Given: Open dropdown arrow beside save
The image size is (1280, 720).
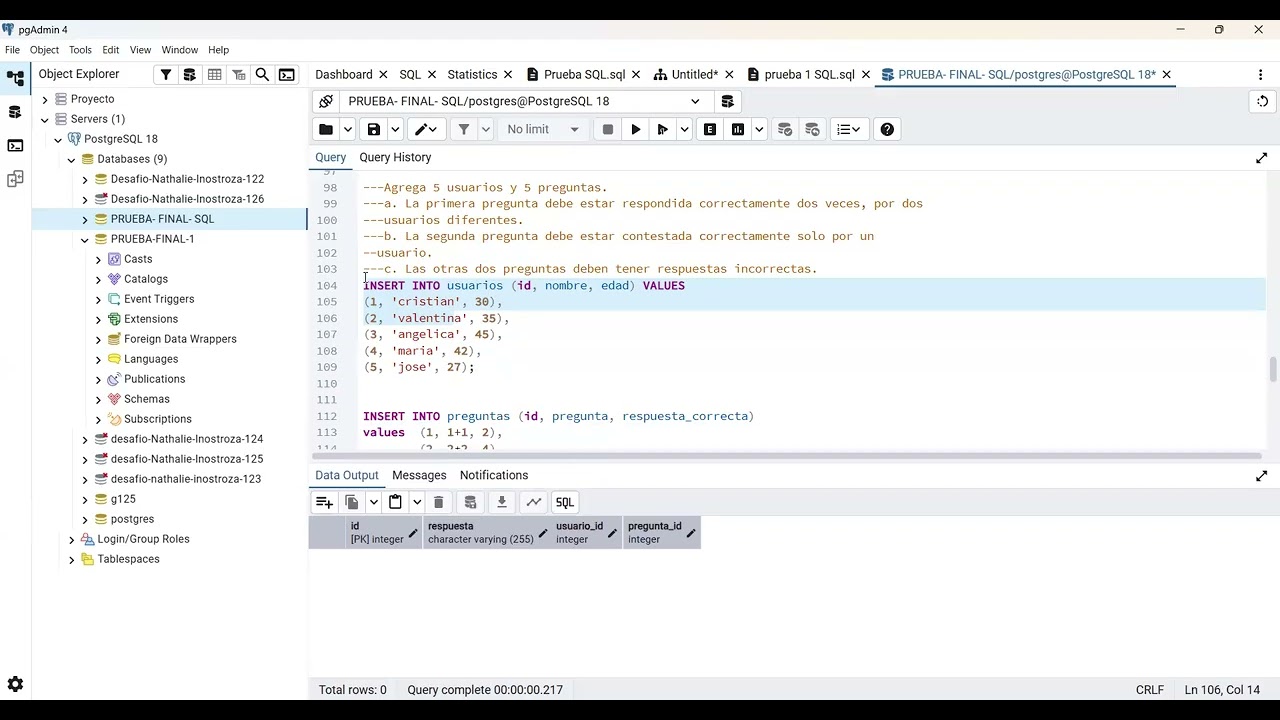Looking at the screenshot, I should (x=395, y=129).
